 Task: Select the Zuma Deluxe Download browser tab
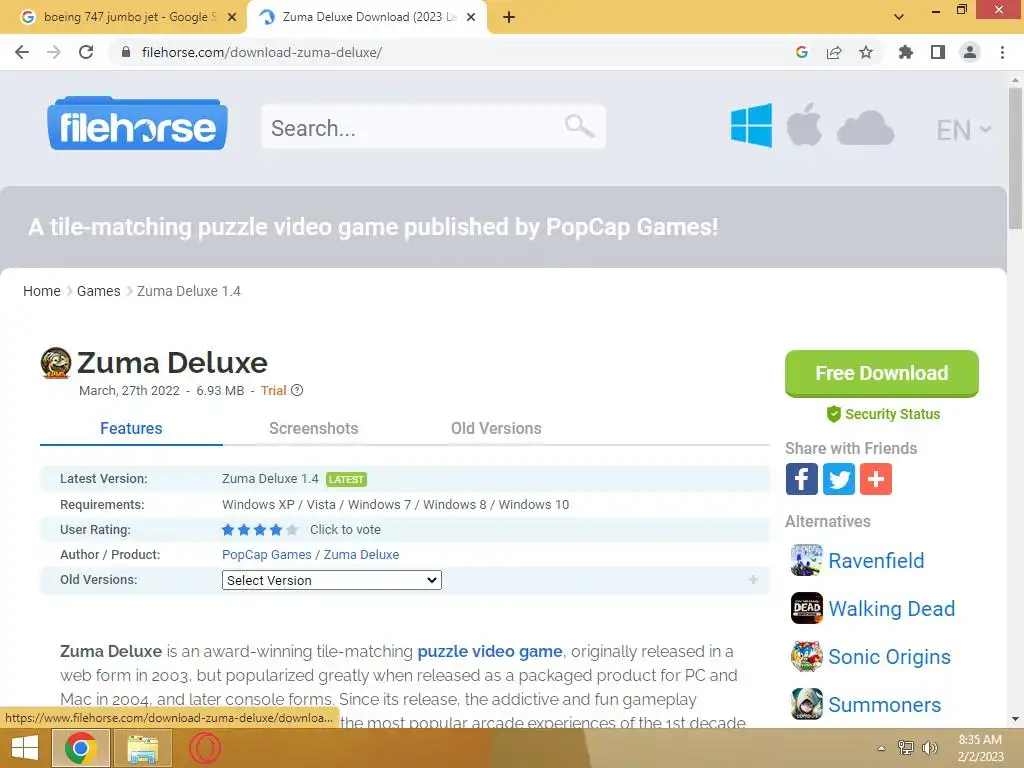[366, 17]
